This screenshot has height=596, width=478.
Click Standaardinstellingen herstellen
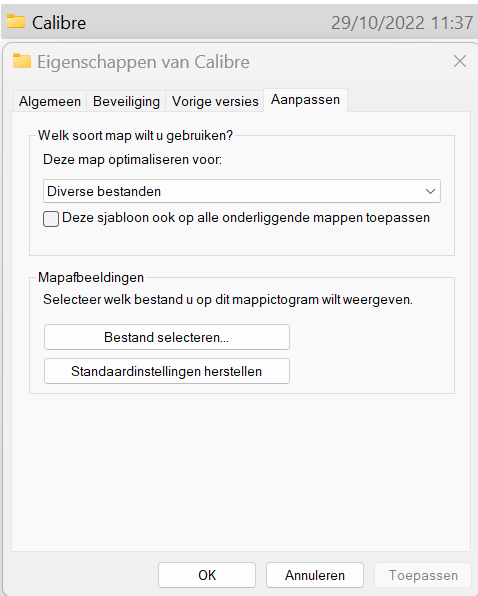coord(167,371)
